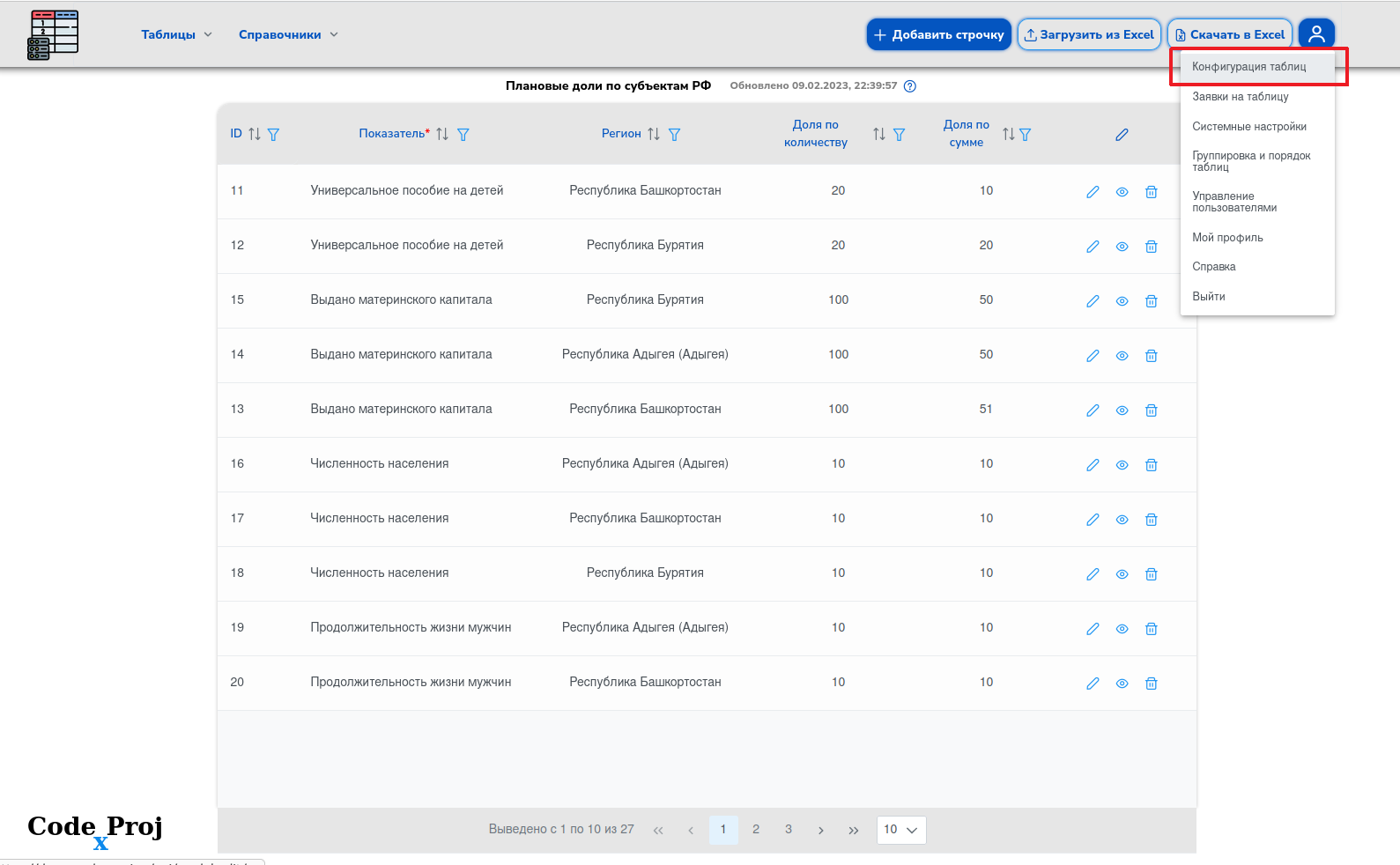This screenshot has height=865, width=1400.
Task: Sort by Доля по количеству column
Action: click(x=879, y=134)
